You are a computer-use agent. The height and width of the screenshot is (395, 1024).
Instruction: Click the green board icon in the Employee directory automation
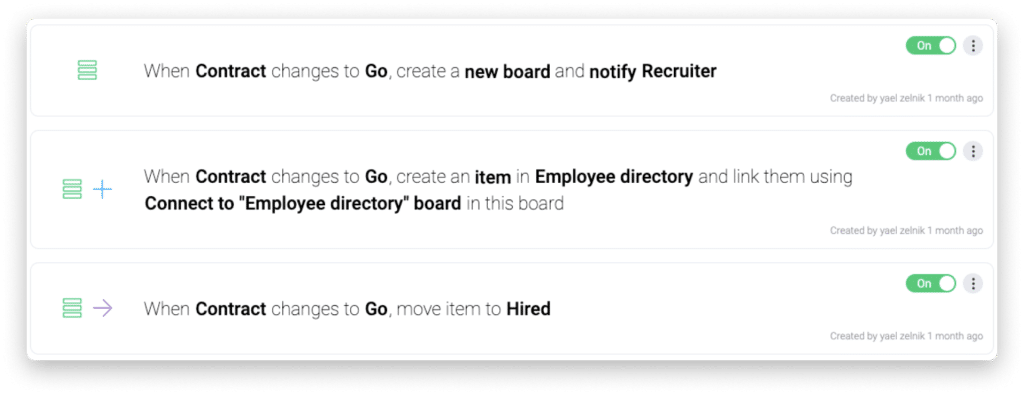[x=72, y=189]
